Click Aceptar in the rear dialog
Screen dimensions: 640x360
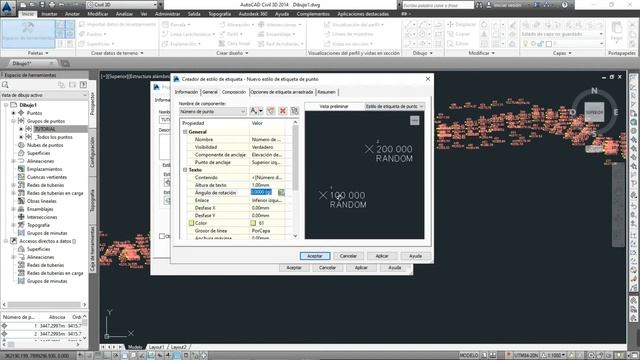(x=294, y=268)
